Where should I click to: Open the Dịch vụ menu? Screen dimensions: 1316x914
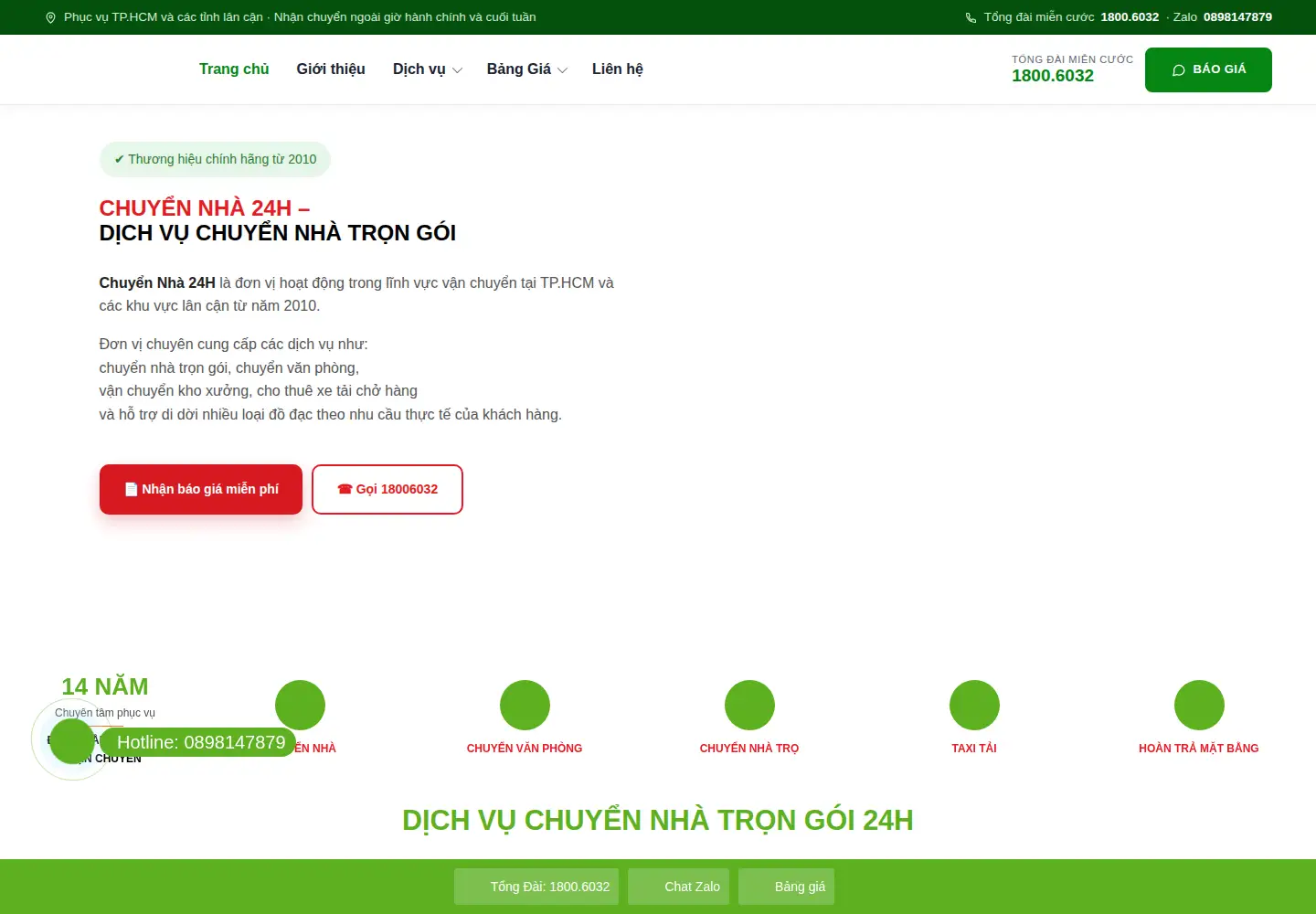coord(419,69)
